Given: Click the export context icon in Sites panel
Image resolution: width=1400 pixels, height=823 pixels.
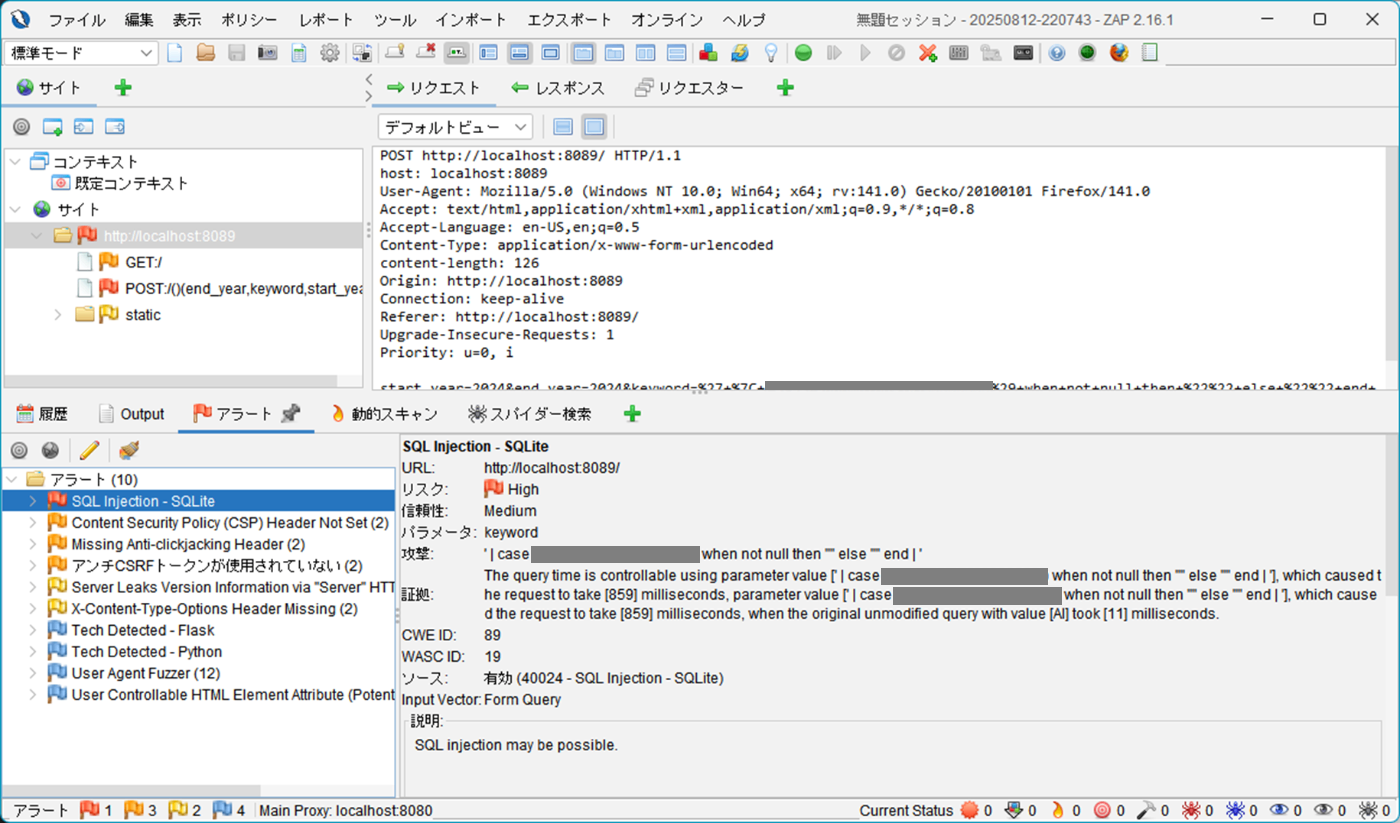Looking at the screenshot, I should (x=115, y=127).
